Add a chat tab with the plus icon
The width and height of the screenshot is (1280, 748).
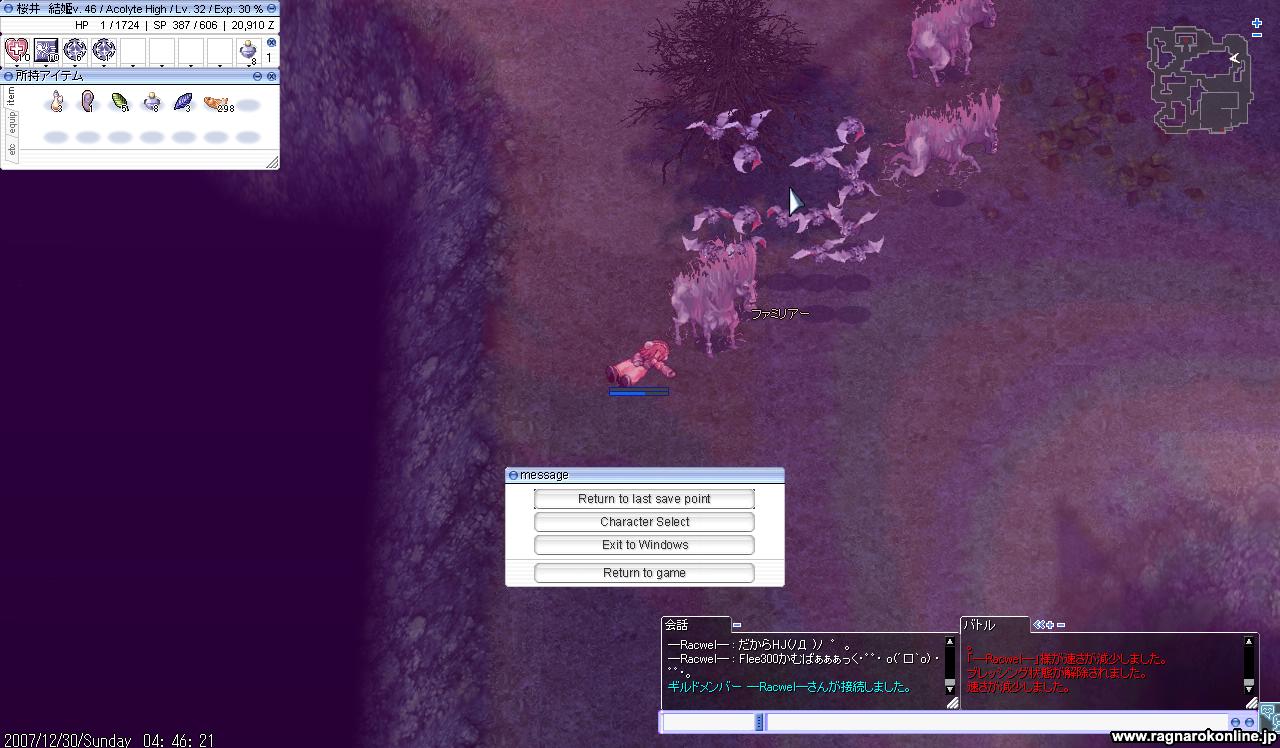[1049, 625]
